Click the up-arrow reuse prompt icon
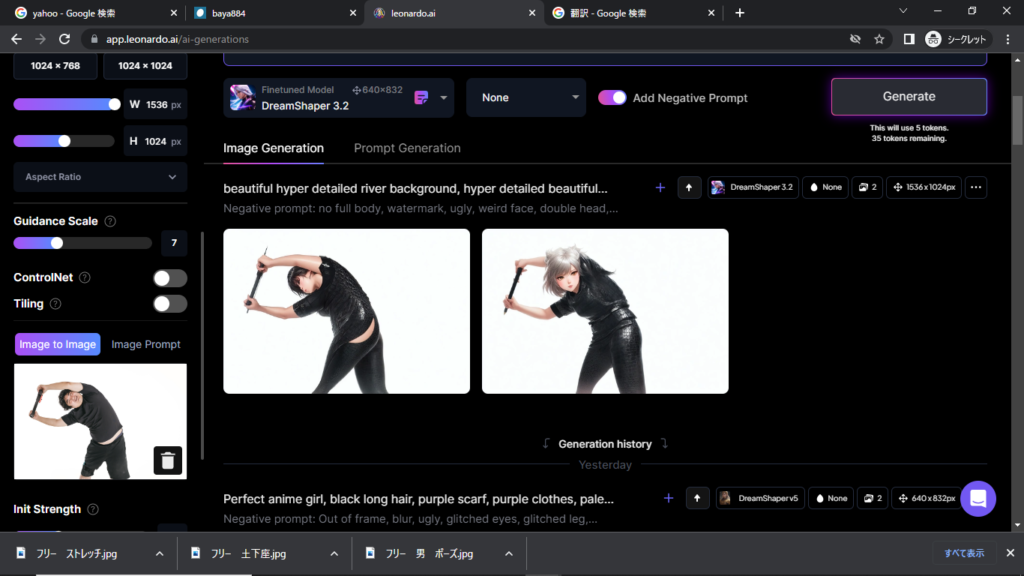Viewport: 1024px width, 576px height. (689, 187)
